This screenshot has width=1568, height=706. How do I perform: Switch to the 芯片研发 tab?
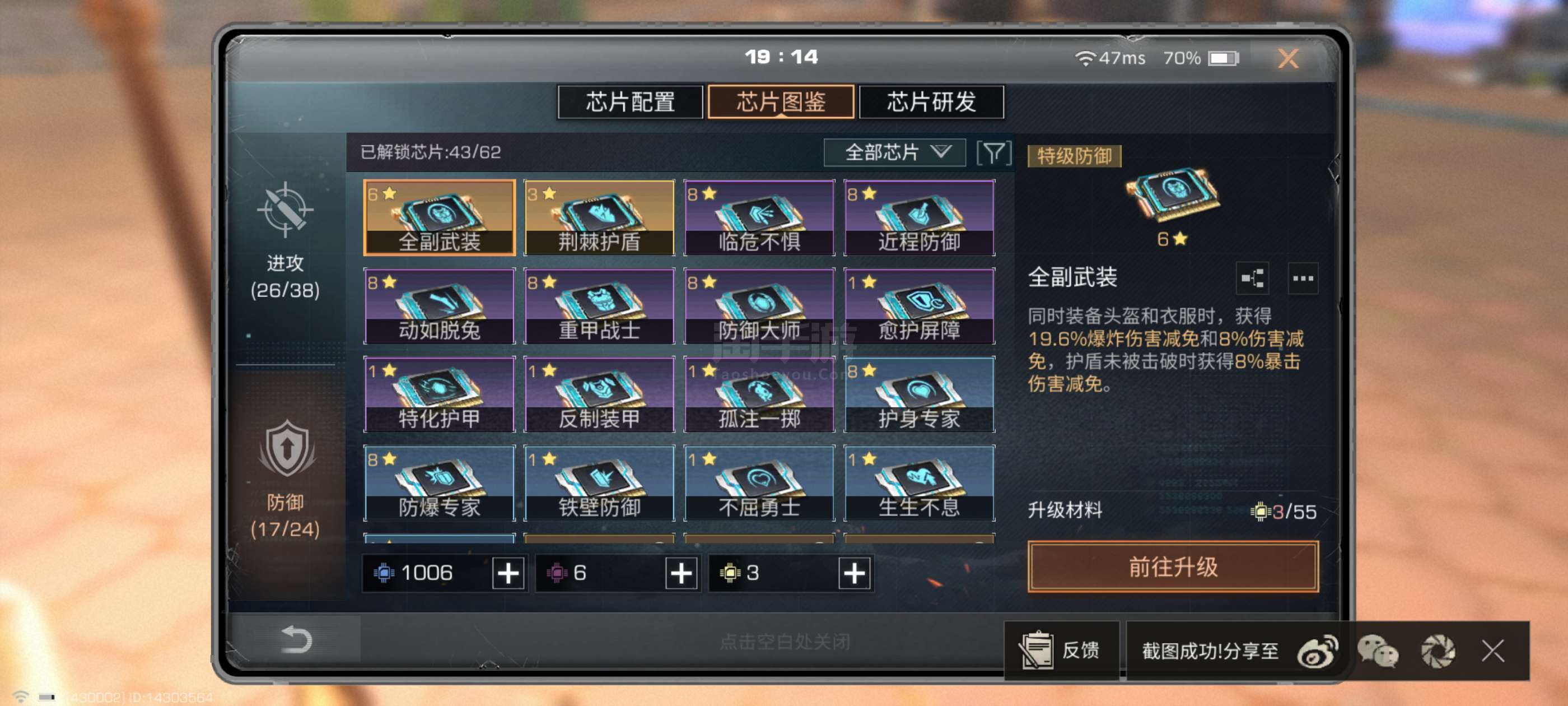(x=931, y=102)
